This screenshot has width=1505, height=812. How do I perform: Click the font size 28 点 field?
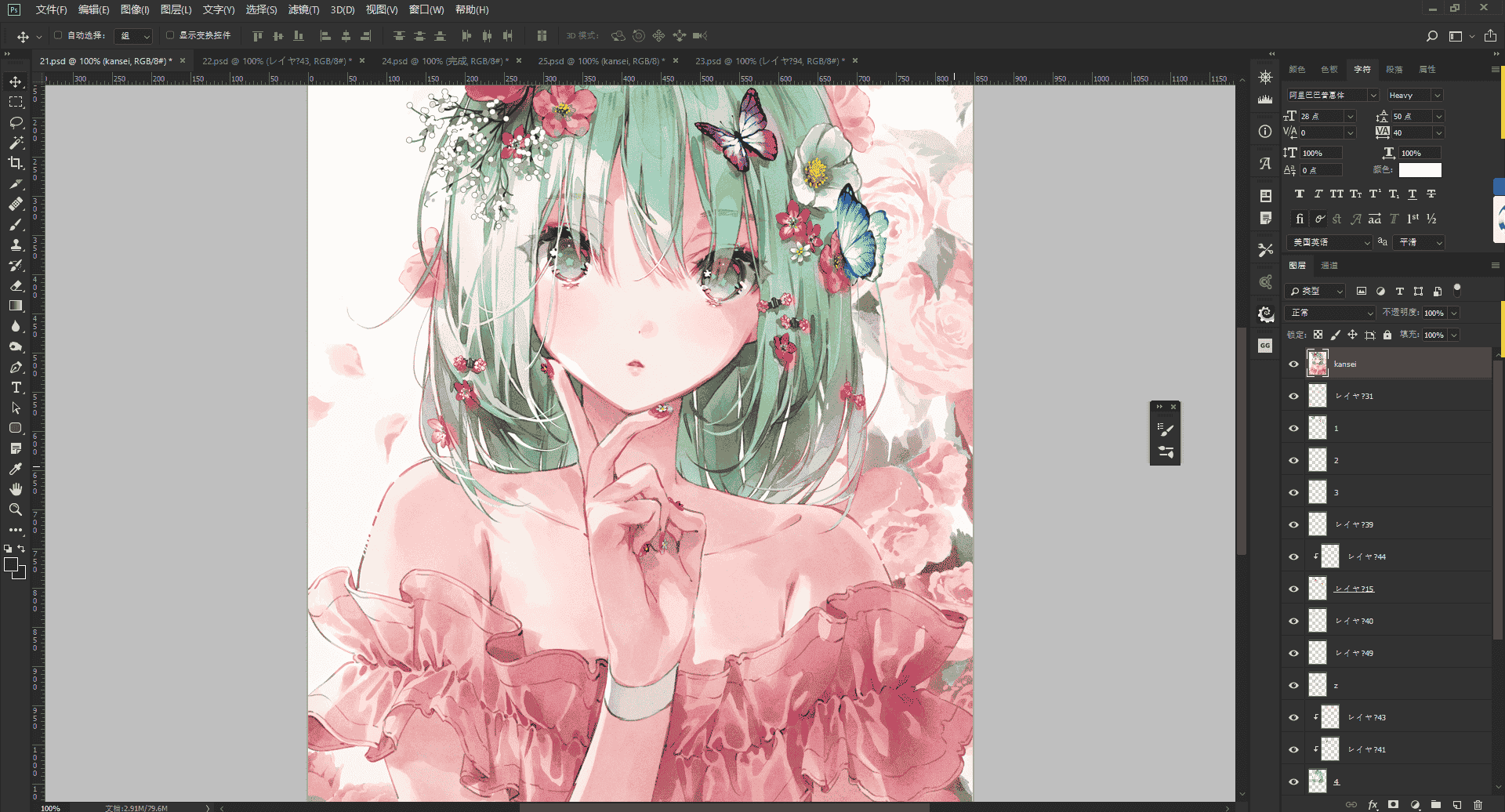click(1321, 116)
